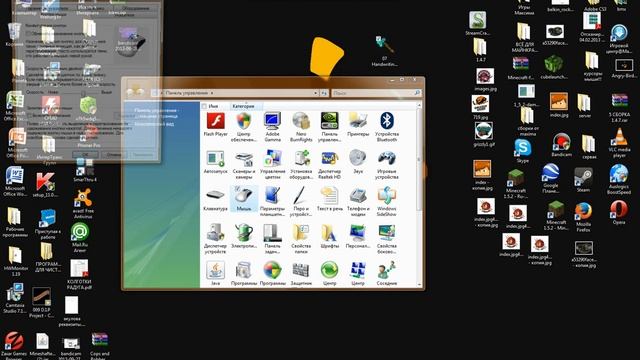Select the Mozilla Firefox desktop shortcut
The height and width of the screenshot is (360, 640).
(583, 218)
